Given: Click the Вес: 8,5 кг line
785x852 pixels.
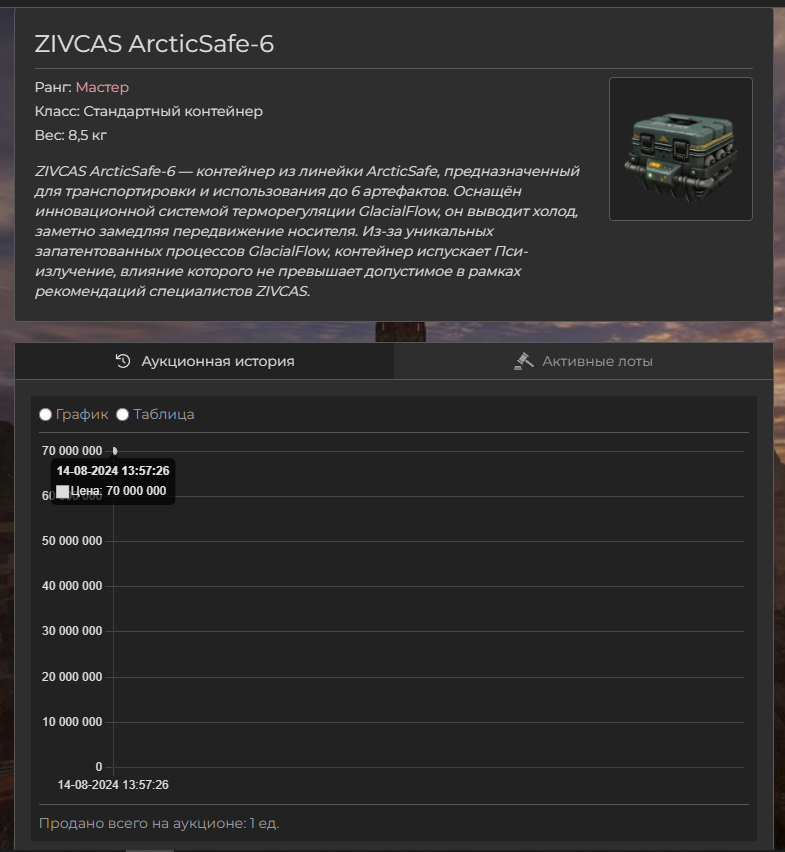Looking at the screenshot, I should [x=71, y=135].
